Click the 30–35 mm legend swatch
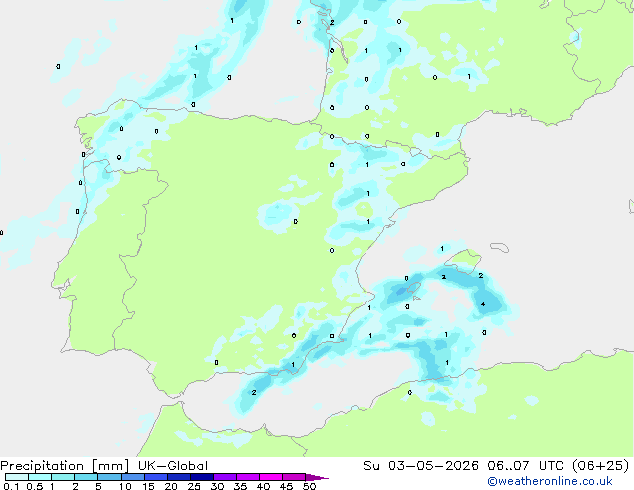The width and height of the screenshot is (634, 490). [x=224, y=477]
